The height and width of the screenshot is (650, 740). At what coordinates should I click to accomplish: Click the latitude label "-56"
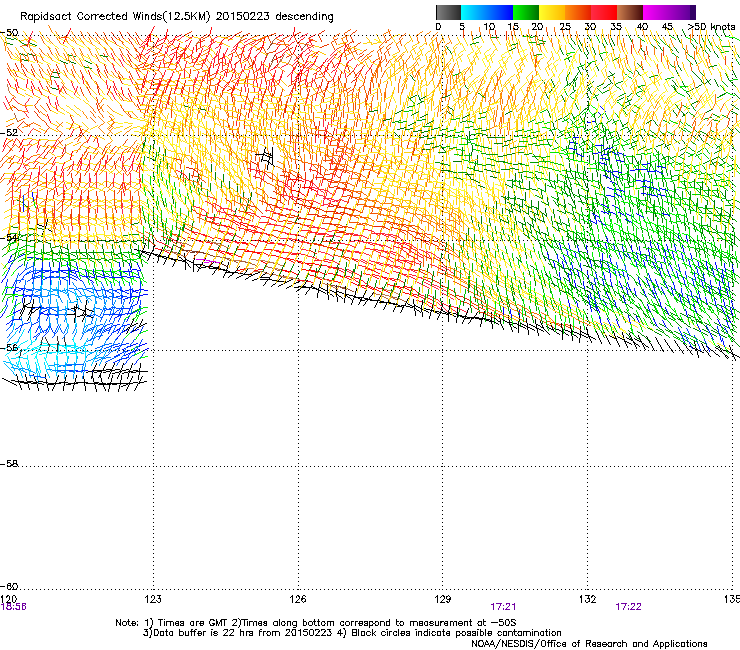pyautogui.click(x=9, y=348)
